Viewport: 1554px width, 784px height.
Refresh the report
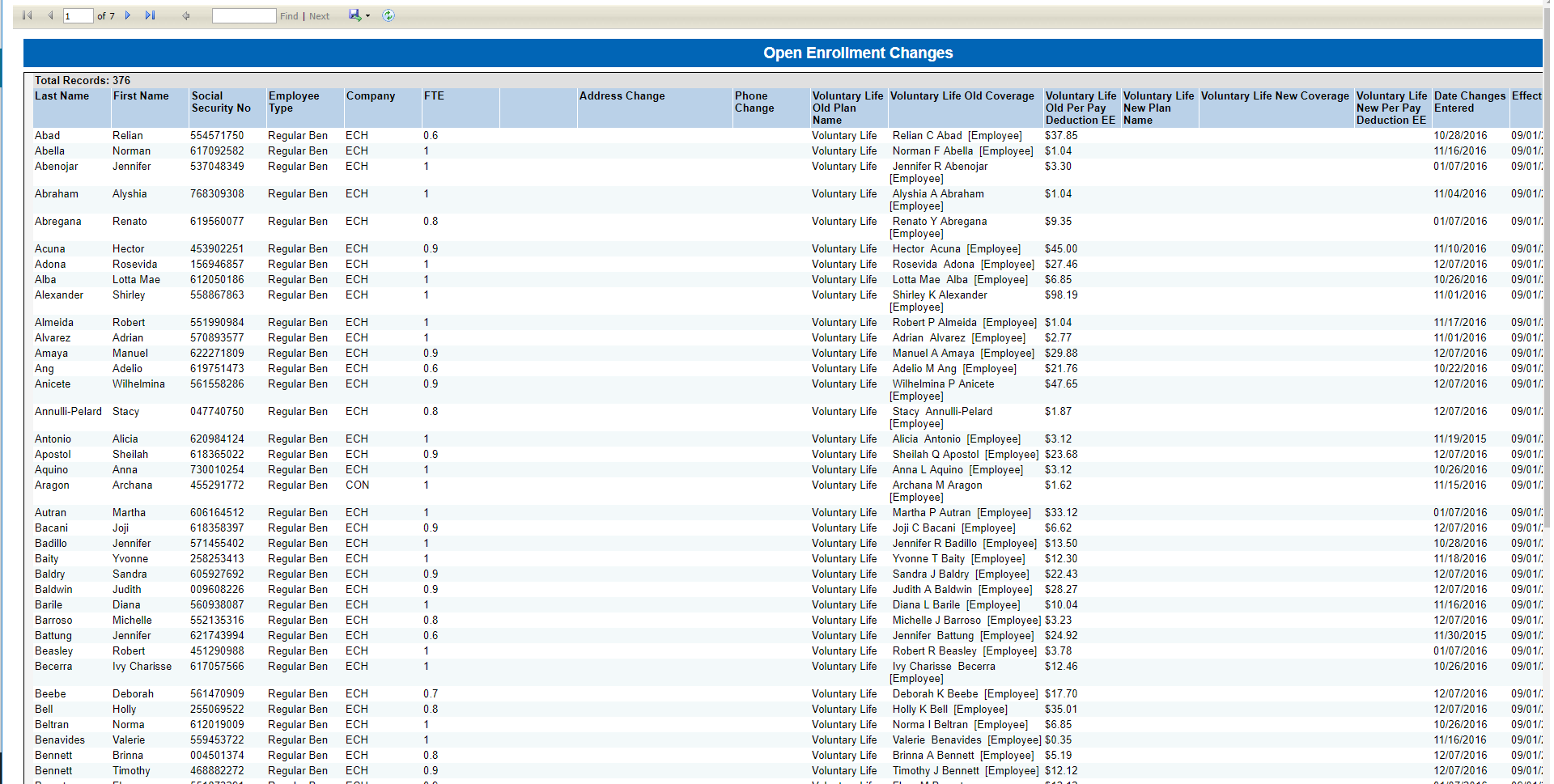[388, 15]
